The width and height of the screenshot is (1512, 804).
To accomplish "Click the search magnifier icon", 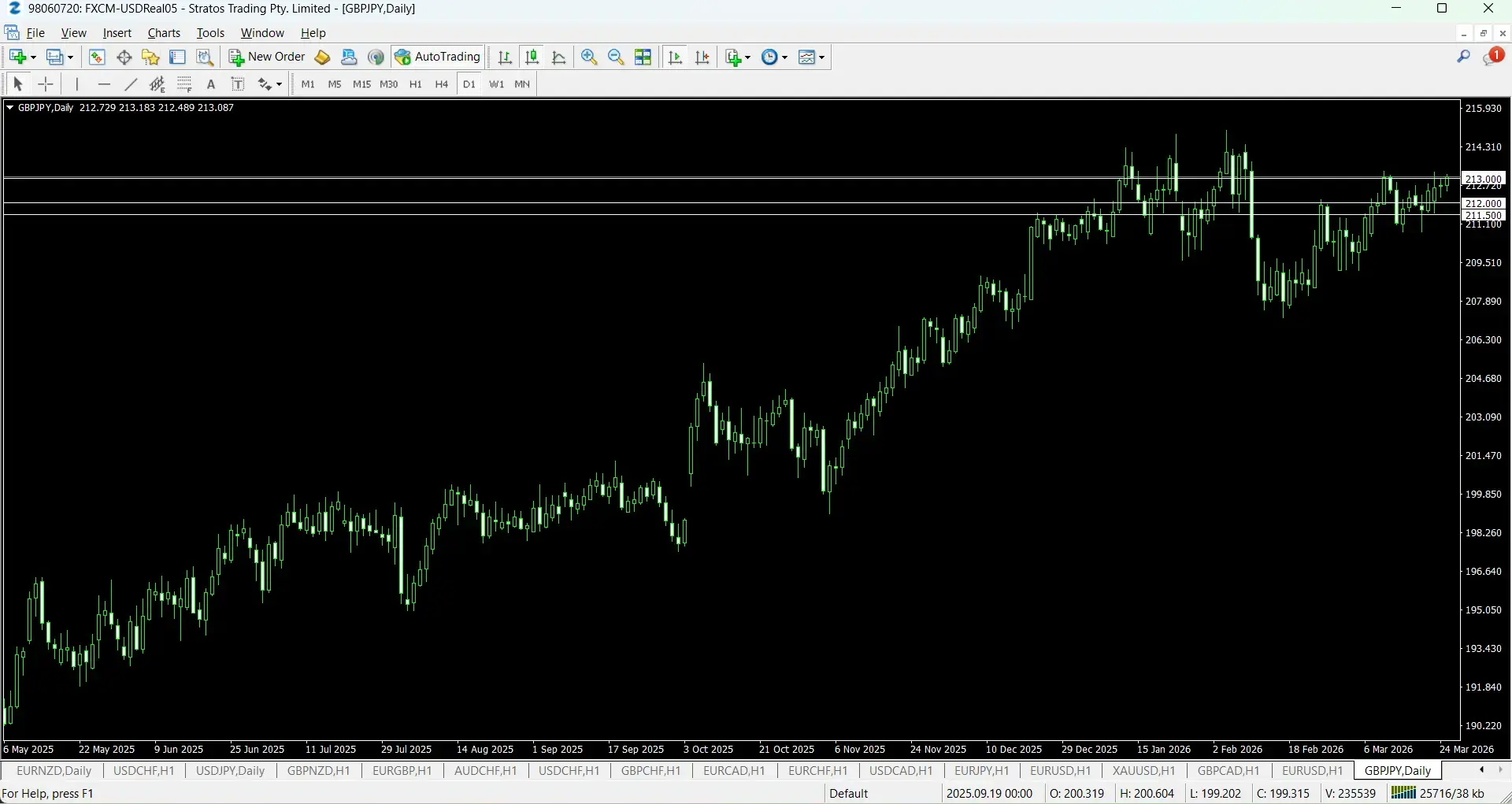I will pyautogui.click(x=1464, y=57).
